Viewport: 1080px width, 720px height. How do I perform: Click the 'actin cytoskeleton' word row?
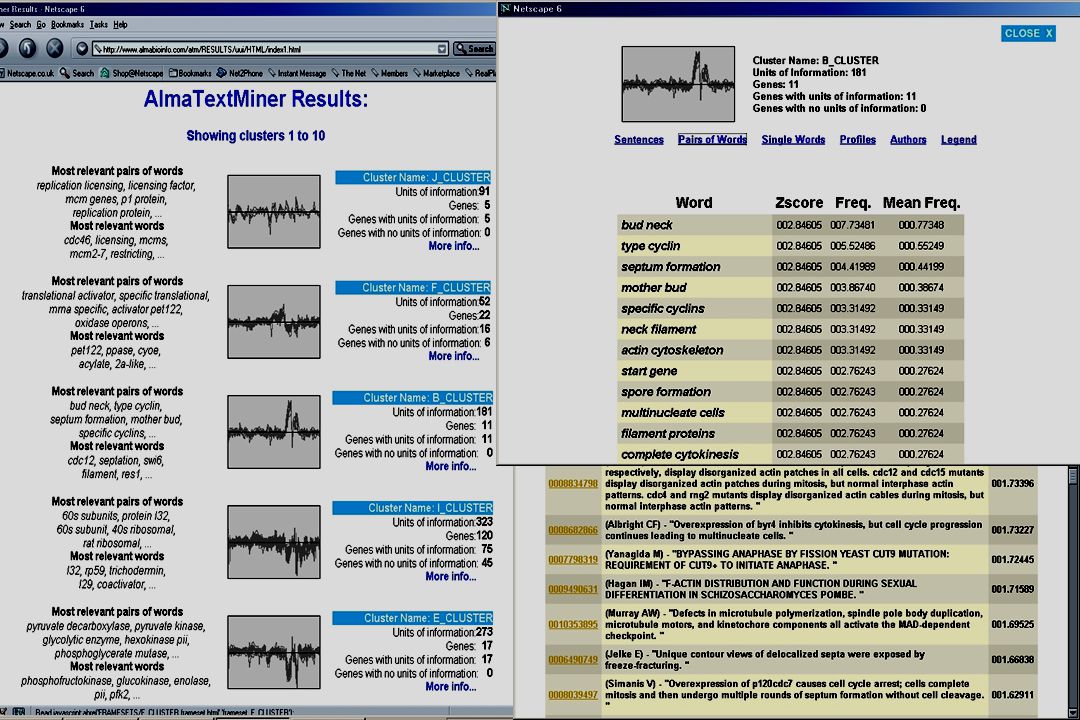tap(791, 350)
